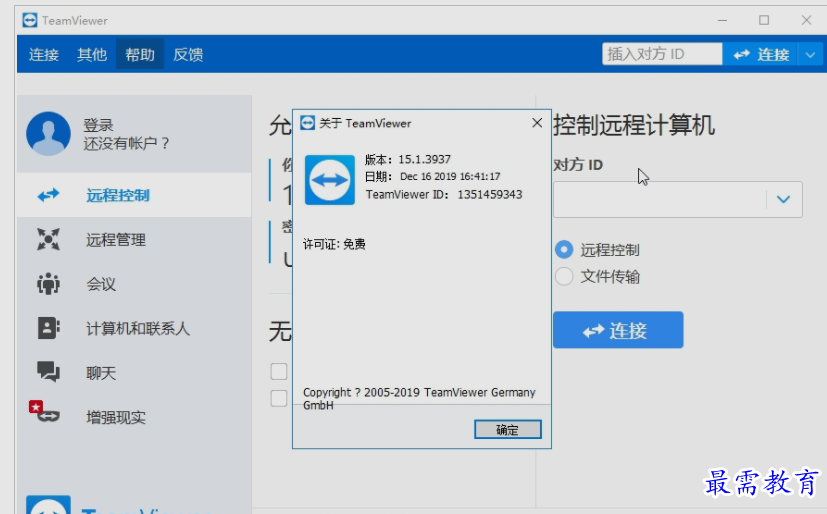Open the 其他 menu
827x514 pixels.
tap(92, 54)
